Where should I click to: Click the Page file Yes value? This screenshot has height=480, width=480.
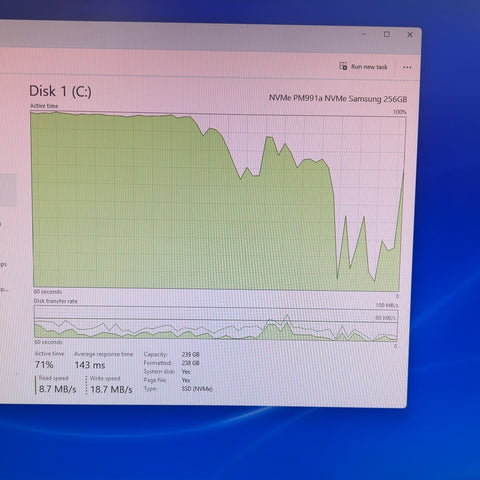(x=186, y=380)
